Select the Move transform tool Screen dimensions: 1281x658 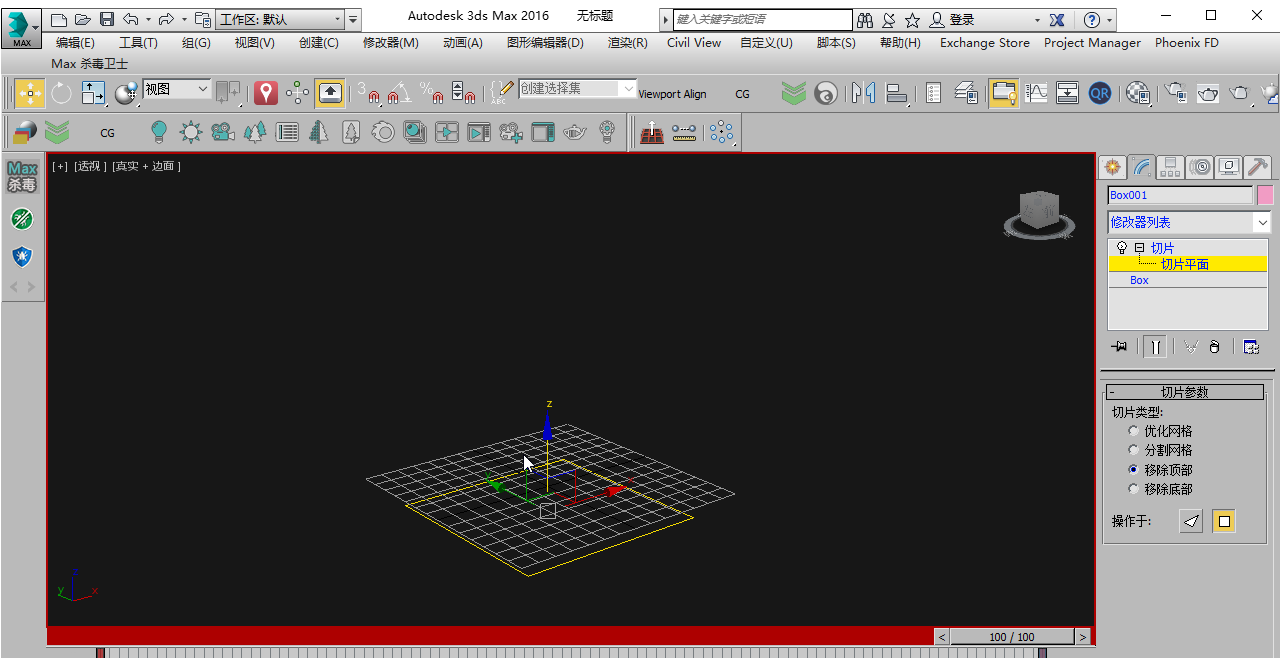[29, 93]
